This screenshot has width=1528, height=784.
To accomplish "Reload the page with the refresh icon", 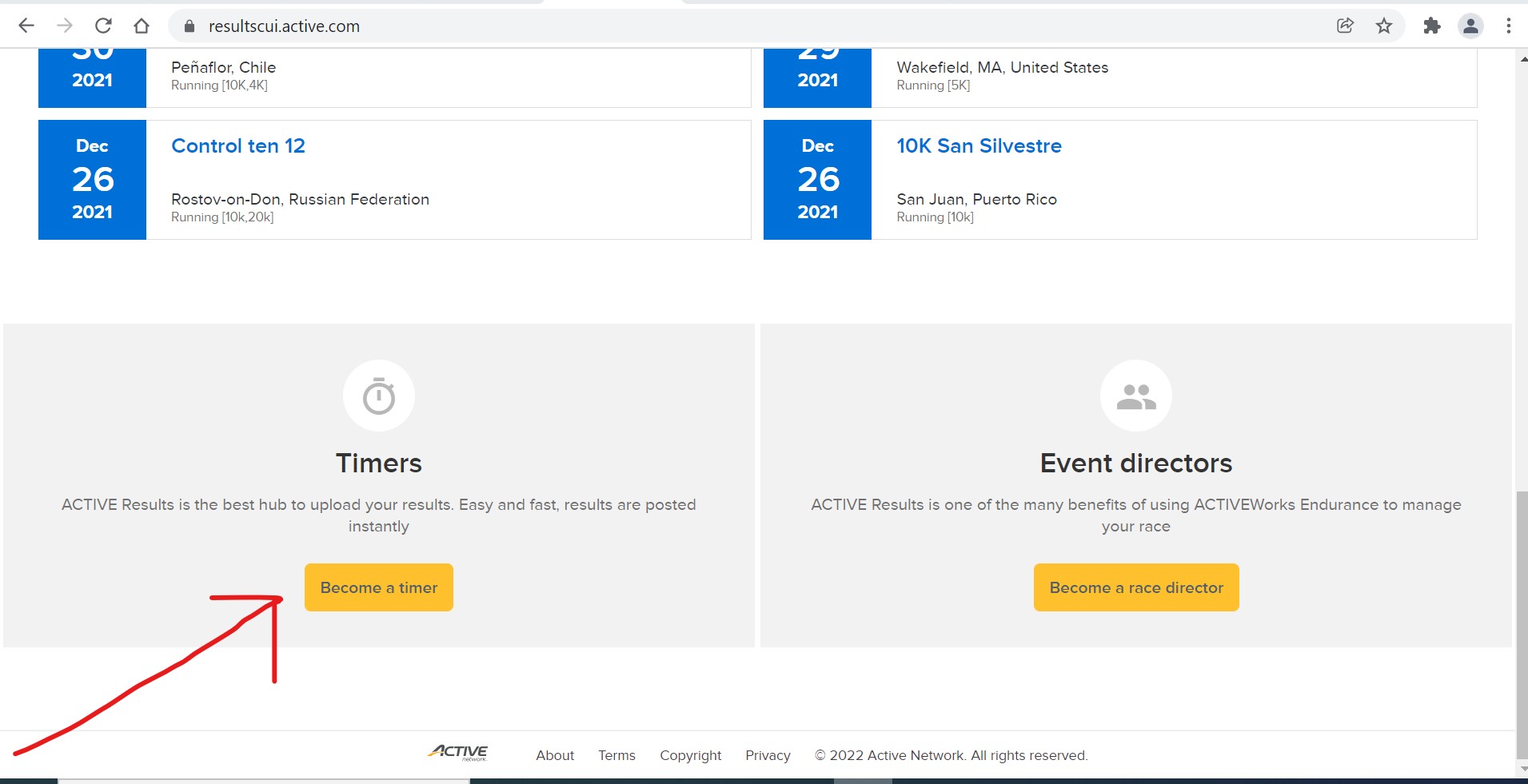I will coord(103,26).
